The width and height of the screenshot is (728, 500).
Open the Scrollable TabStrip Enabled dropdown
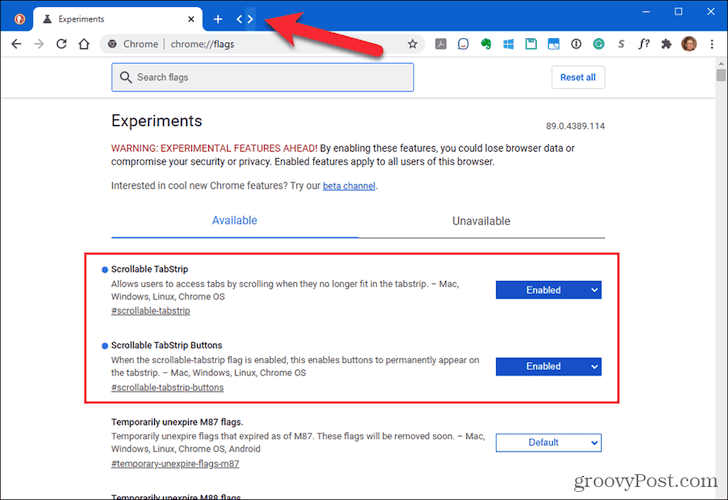tap(548, 290)
